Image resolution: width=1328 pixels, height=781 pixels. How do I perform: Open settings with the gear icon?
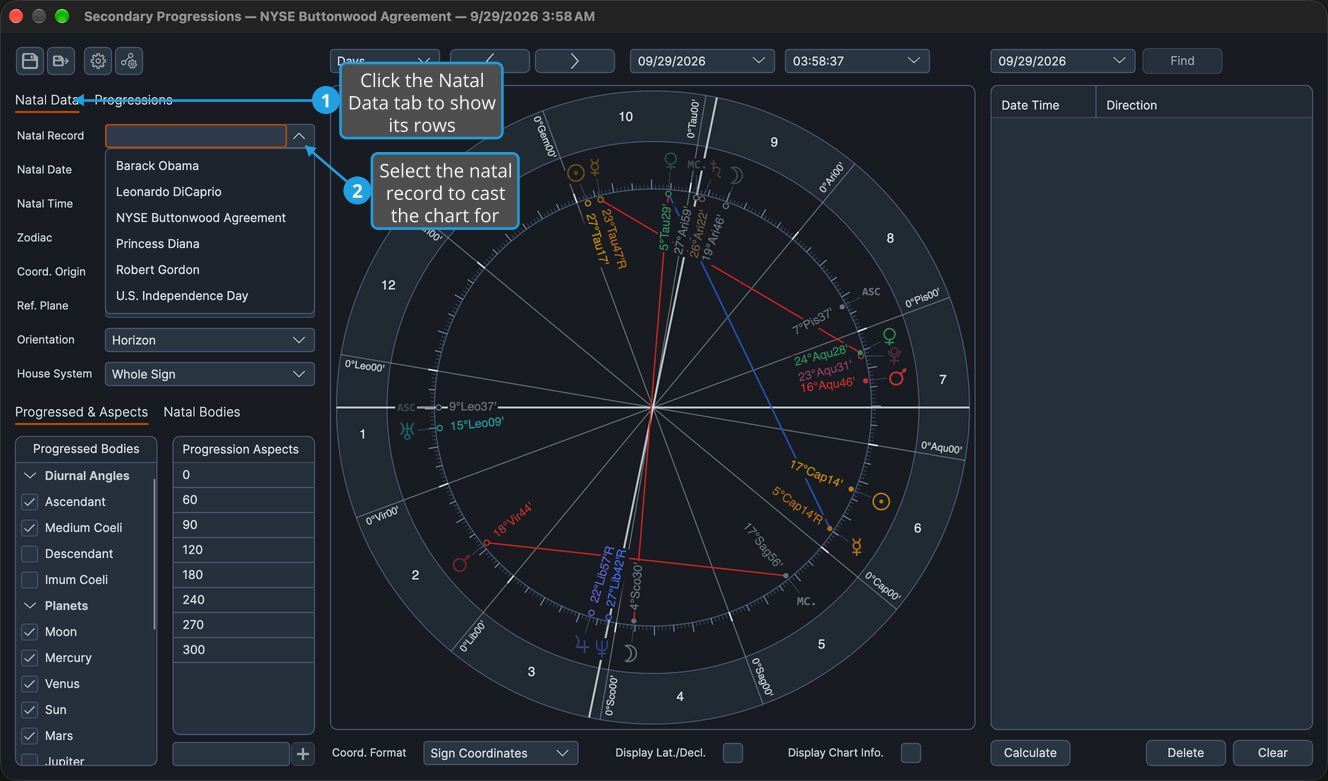98,61
